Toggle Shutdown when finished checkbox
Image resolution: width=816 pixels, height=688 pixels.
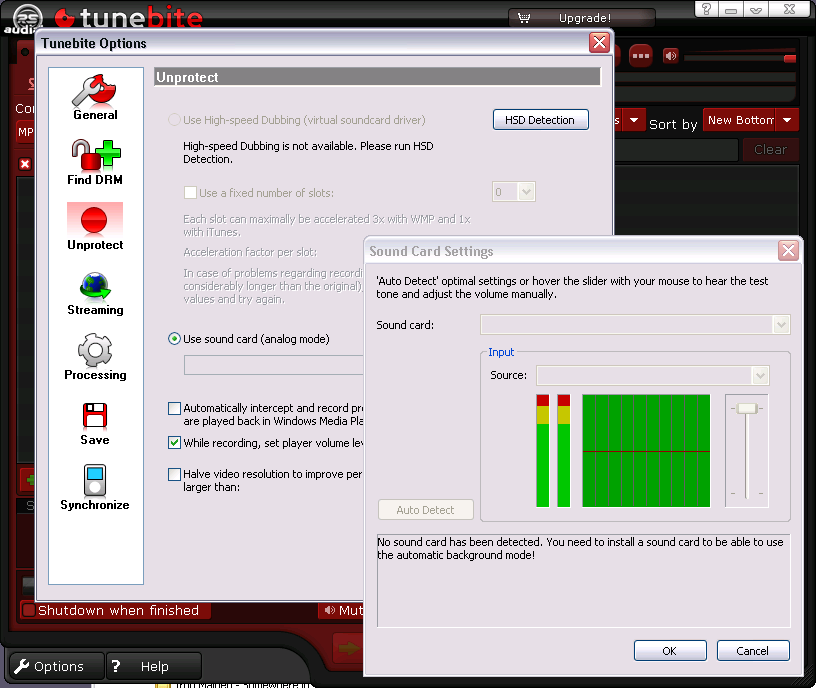click(29, 610)
